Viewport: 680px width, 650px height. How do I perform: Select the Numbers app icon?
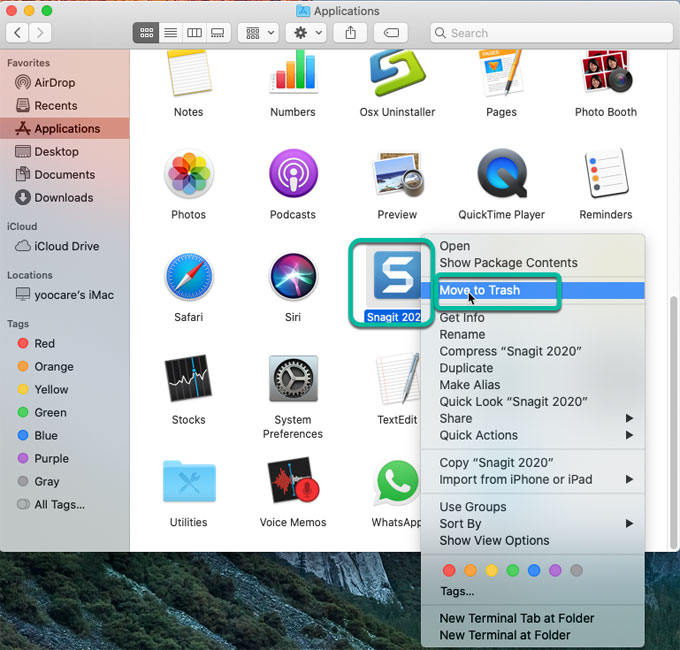tap(294, 72)
